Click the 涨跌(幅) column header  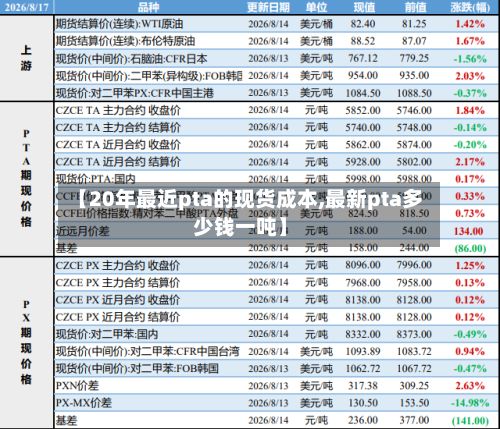(470, 7)
